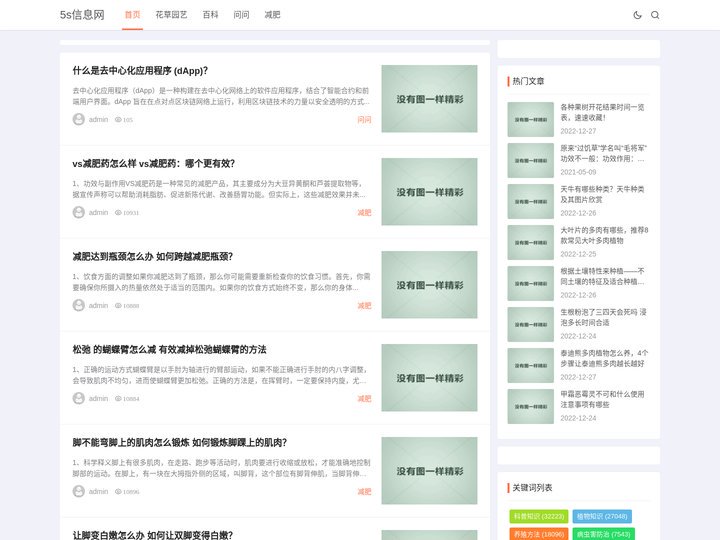Open article 让脚变白嫩怎么办
This screenshot has width=720, height=540.
click(x=152, y=535)
